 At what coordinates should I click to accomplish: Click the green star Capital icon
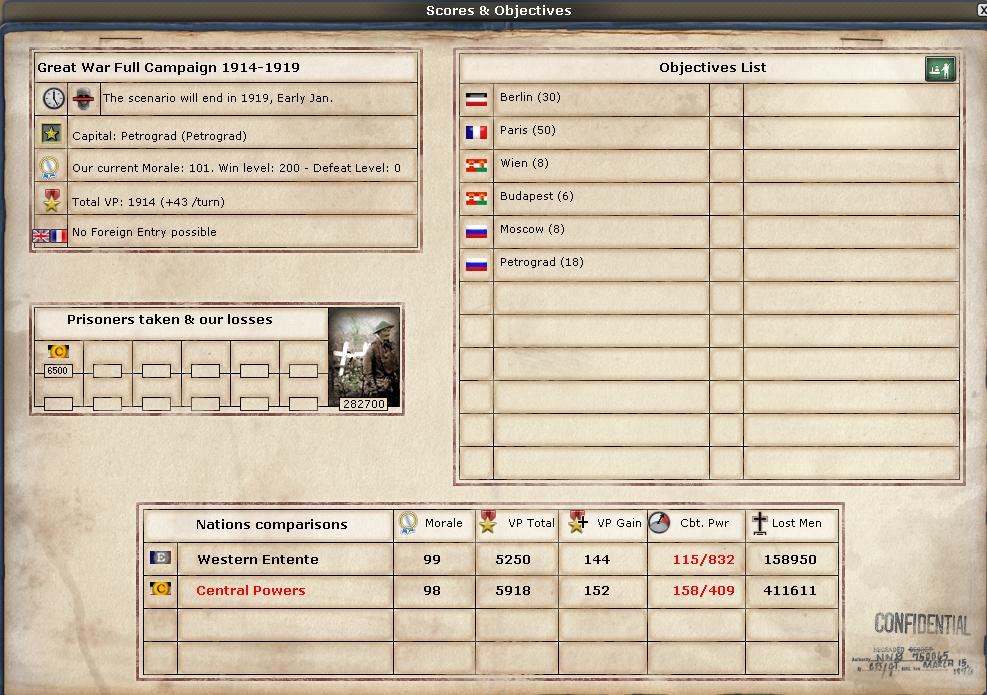point(52,133)
